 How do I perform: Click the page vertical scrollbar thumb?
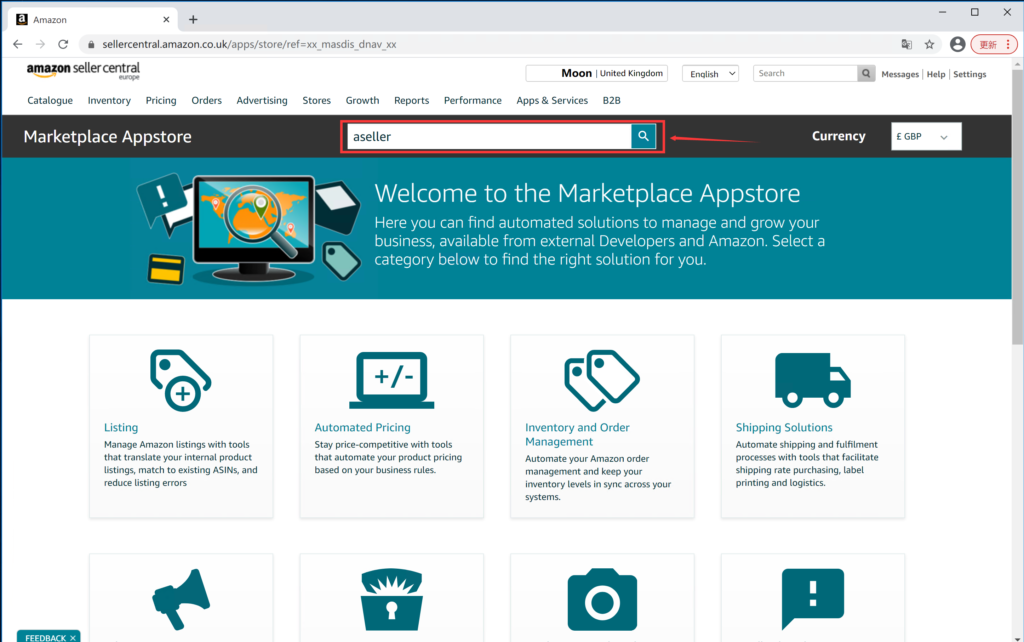point(1017,206)
